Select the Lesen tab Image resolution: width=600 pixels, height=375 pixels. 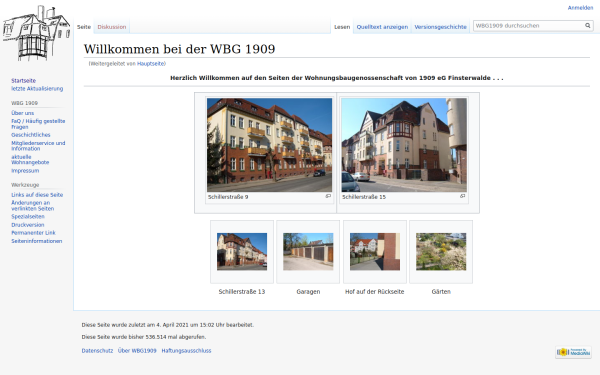(x=342, y=27)
